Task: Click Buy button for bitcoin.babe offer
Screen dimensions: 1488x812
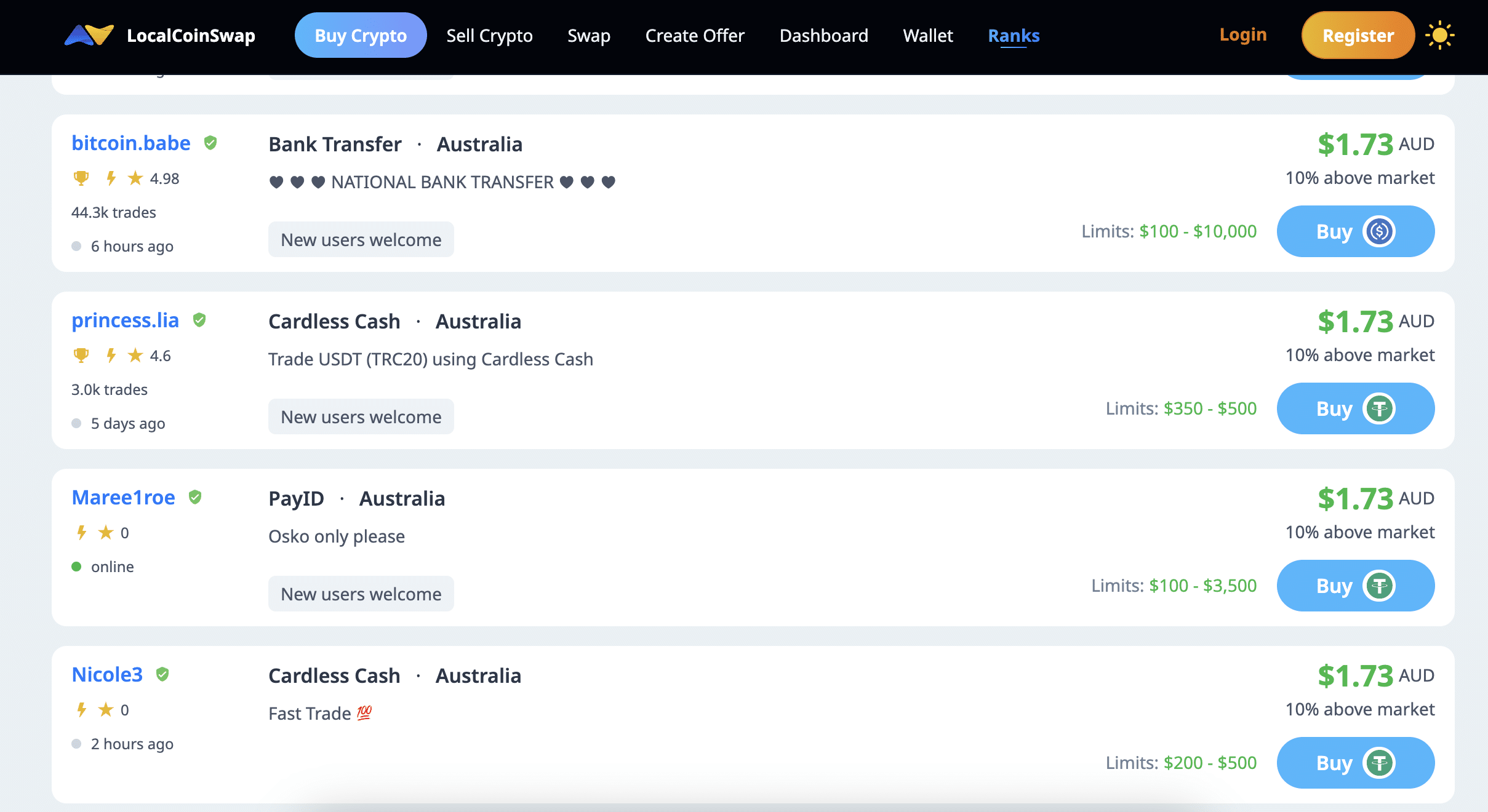Action: [x=1355, y=231]
